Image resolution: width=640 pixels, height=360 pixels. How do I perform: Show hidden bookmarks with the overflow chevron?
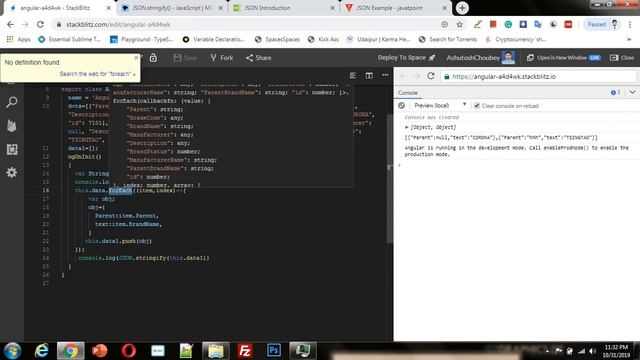(x=629, y=39)
